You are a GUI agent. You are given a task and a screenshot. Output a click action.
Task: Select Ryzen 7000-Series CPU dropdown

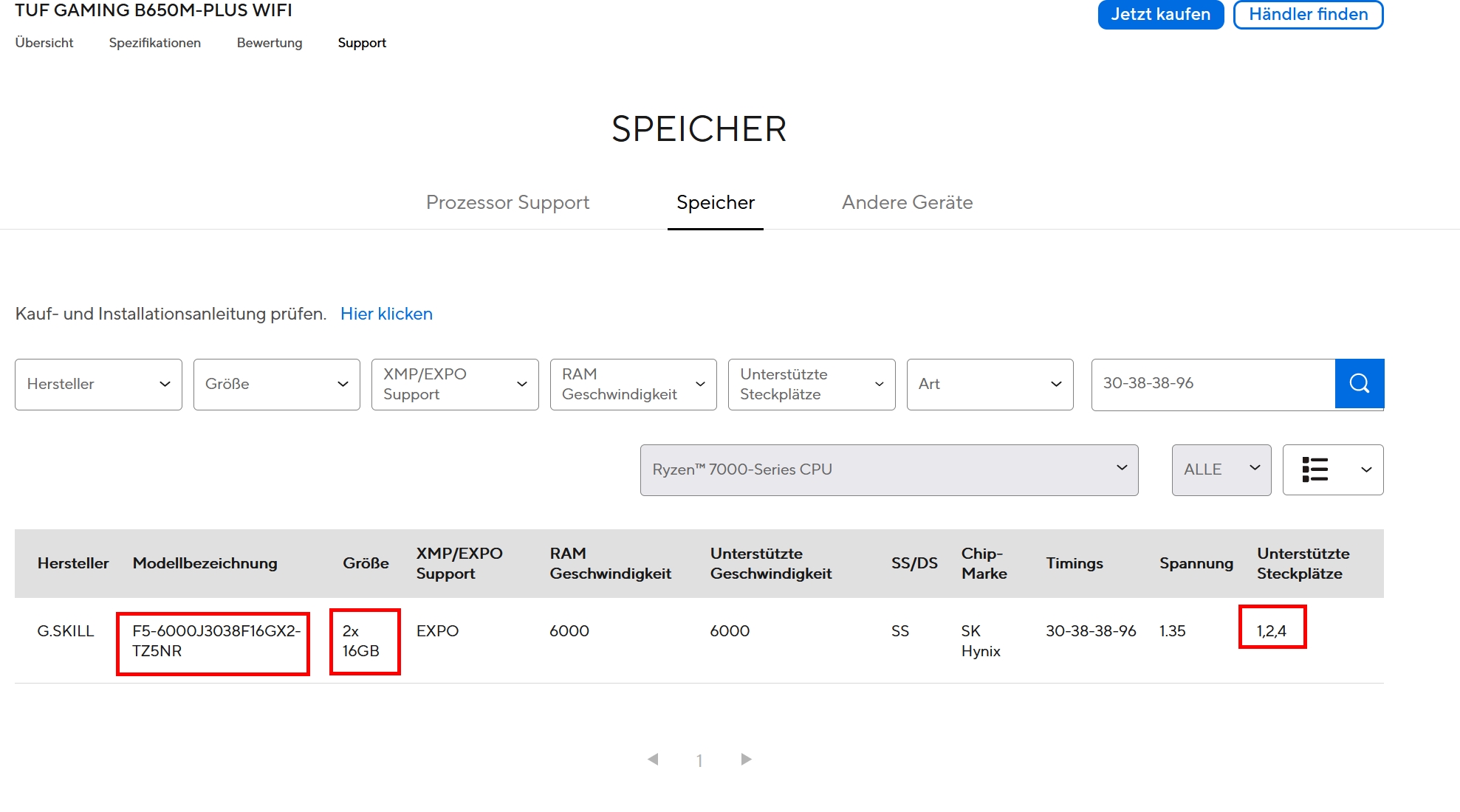888,469
